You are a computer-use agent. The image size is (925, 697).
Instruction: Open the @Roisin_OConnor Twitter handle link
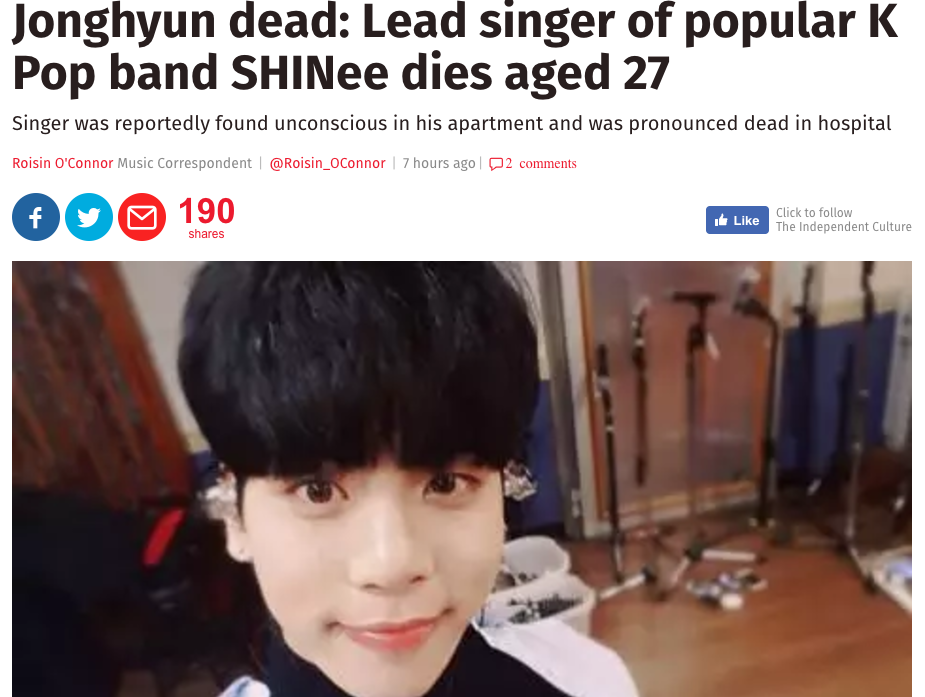pyautogui.click(x=327, y=163)
